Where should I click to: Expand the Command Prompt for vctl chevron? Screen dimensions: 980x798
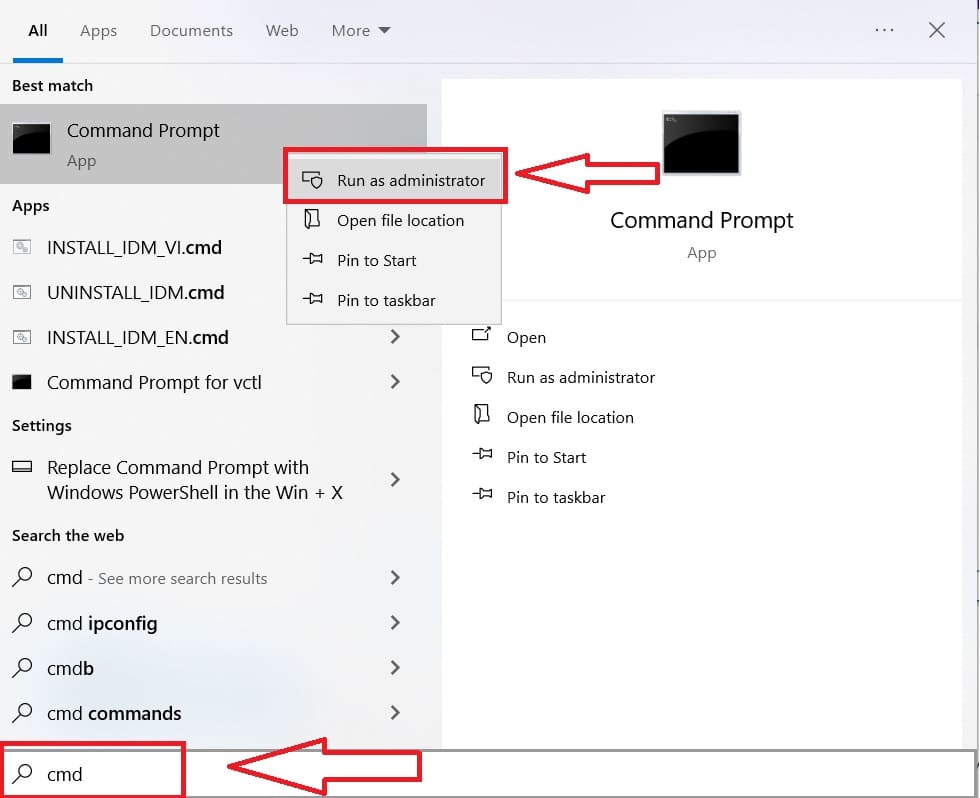coord(395,382)
